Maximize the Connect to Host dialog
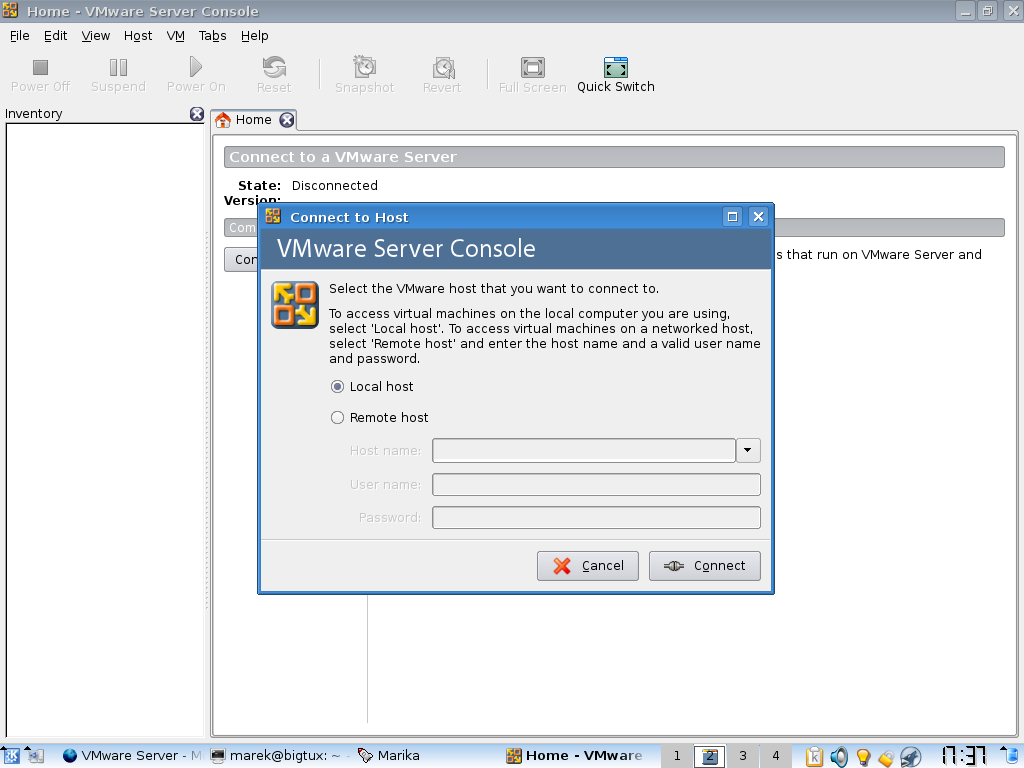Viewport: 1024px width, 768px height. [732, 217]
